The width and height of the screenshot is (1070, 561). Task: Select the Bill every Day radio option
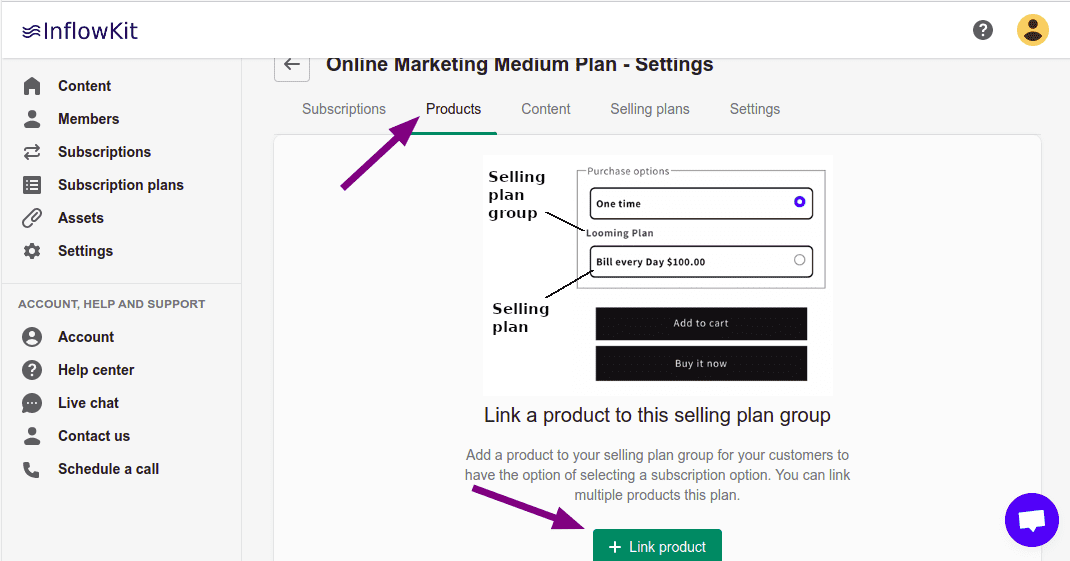point(799,261)
